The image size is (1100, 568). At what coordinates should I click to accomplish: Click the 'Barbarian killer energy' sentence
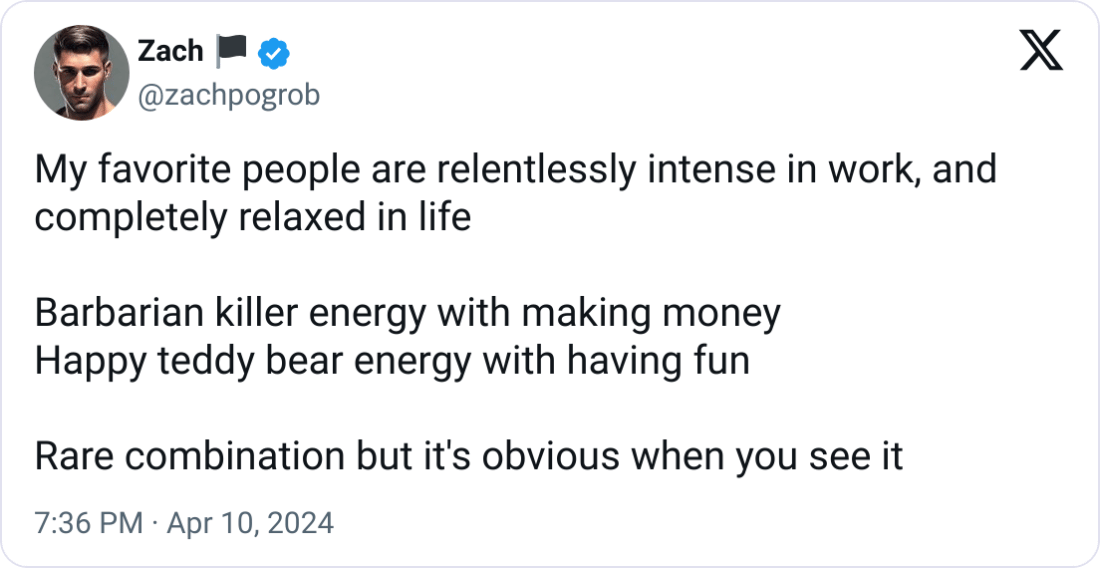coord(408,313)
